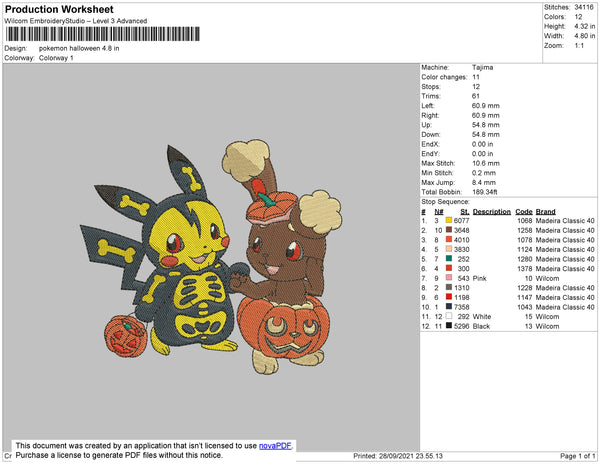
Task: Click code '1147' in the stop list
Action: point(525,297)
